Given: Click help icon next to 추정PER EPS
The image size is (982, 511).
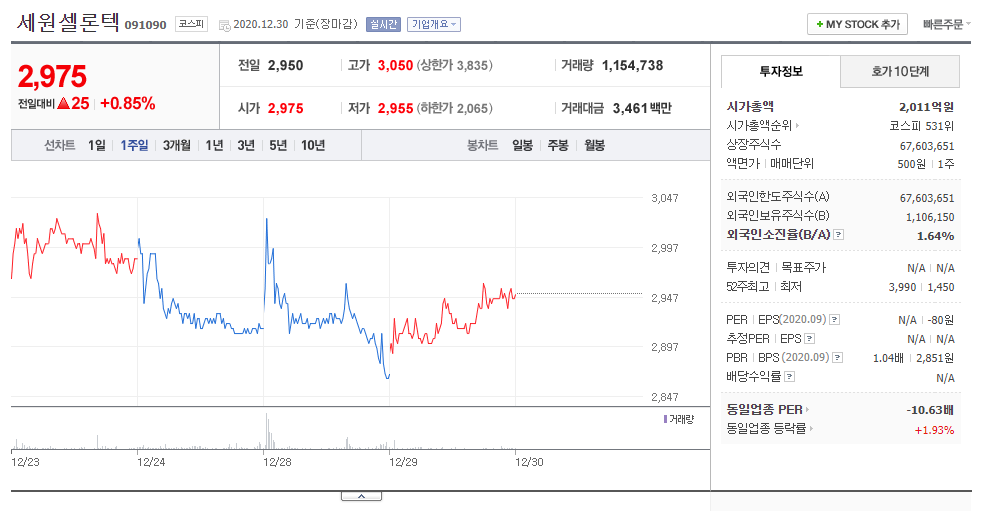Looking at the screenshot, I should pos(809,339).
